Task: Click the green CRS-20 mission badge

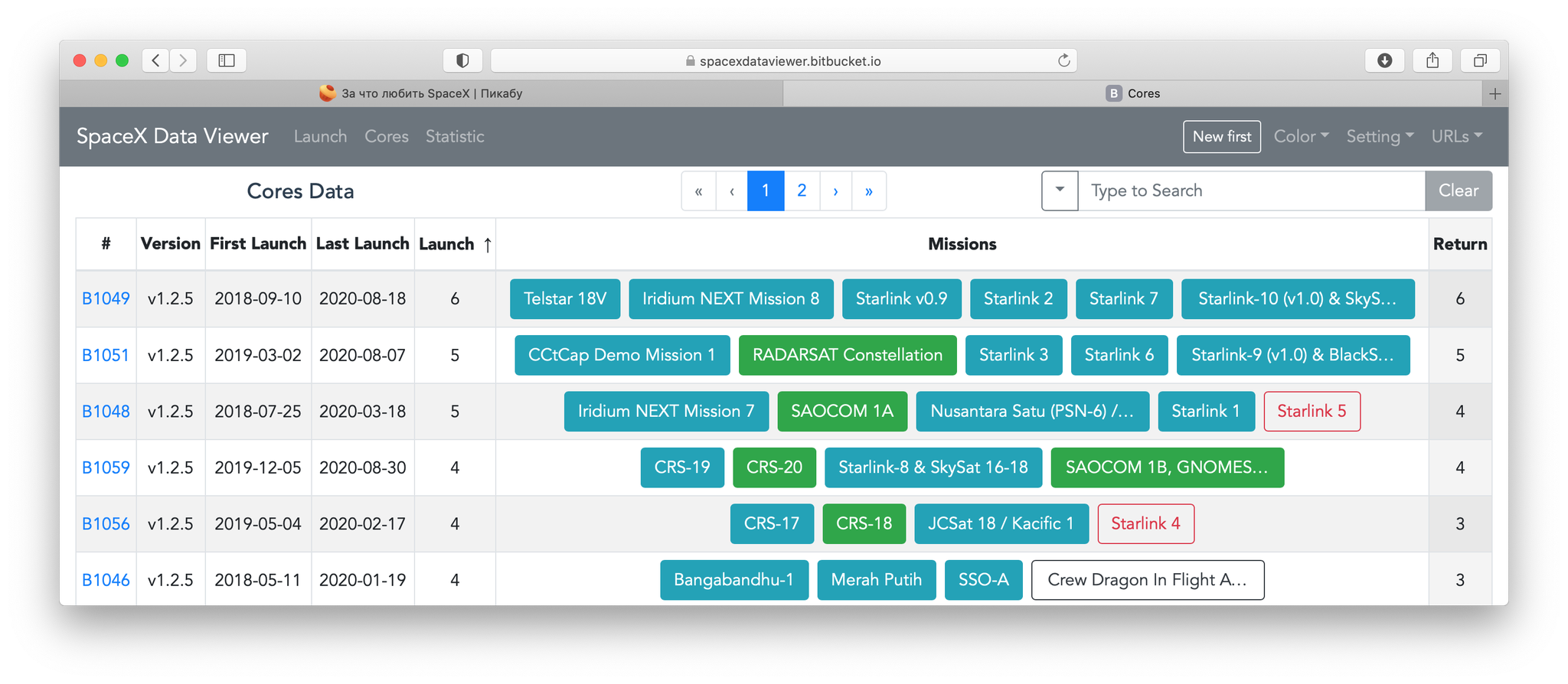Action: [x=774, y=467]
